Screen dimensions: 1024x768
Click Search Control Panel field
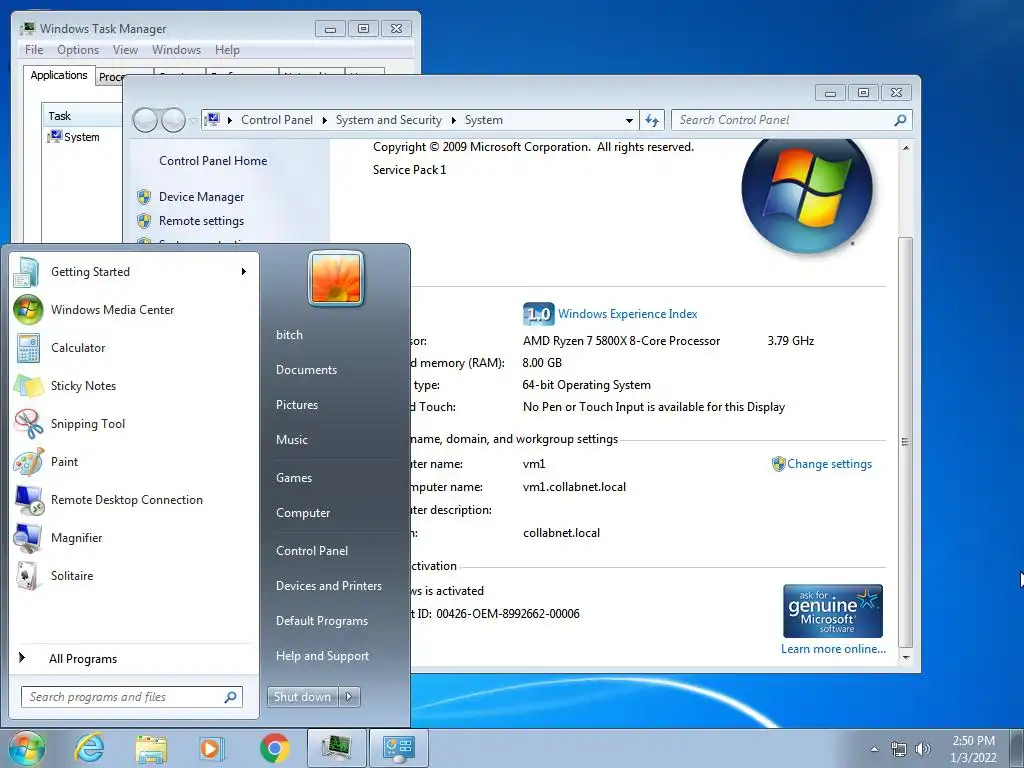tap(792, 120)
